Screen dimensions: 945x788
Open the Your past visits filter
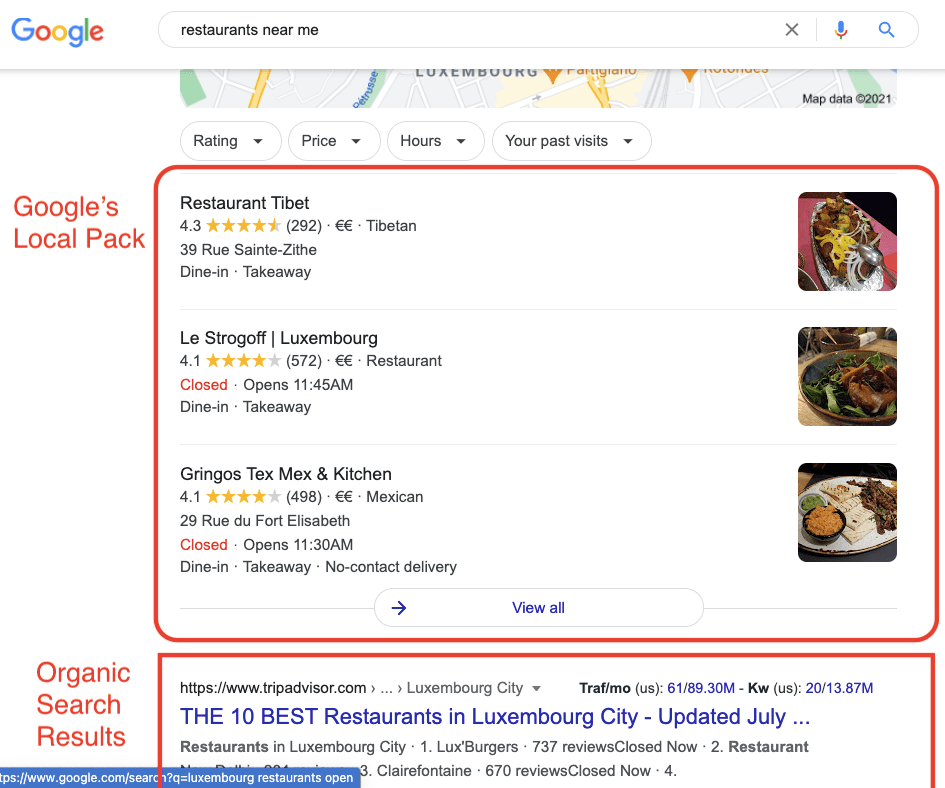(x=571, y=141)
